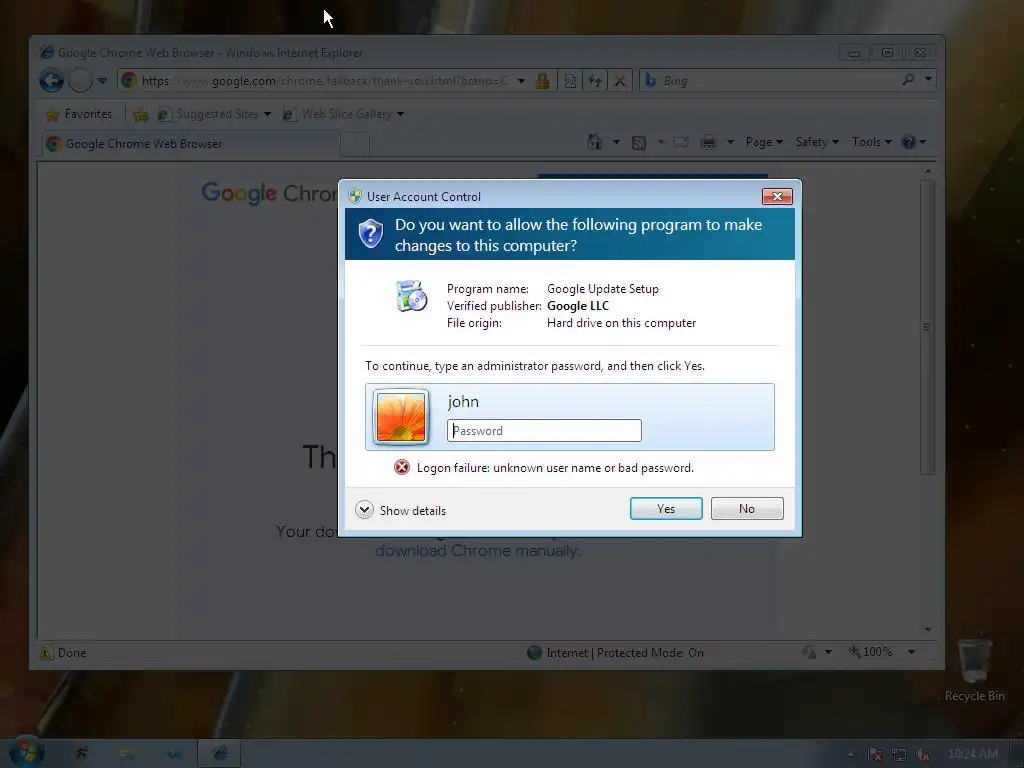Open the Windows Start button
This screenshot has width=1024, height=768.
point(26,753)
